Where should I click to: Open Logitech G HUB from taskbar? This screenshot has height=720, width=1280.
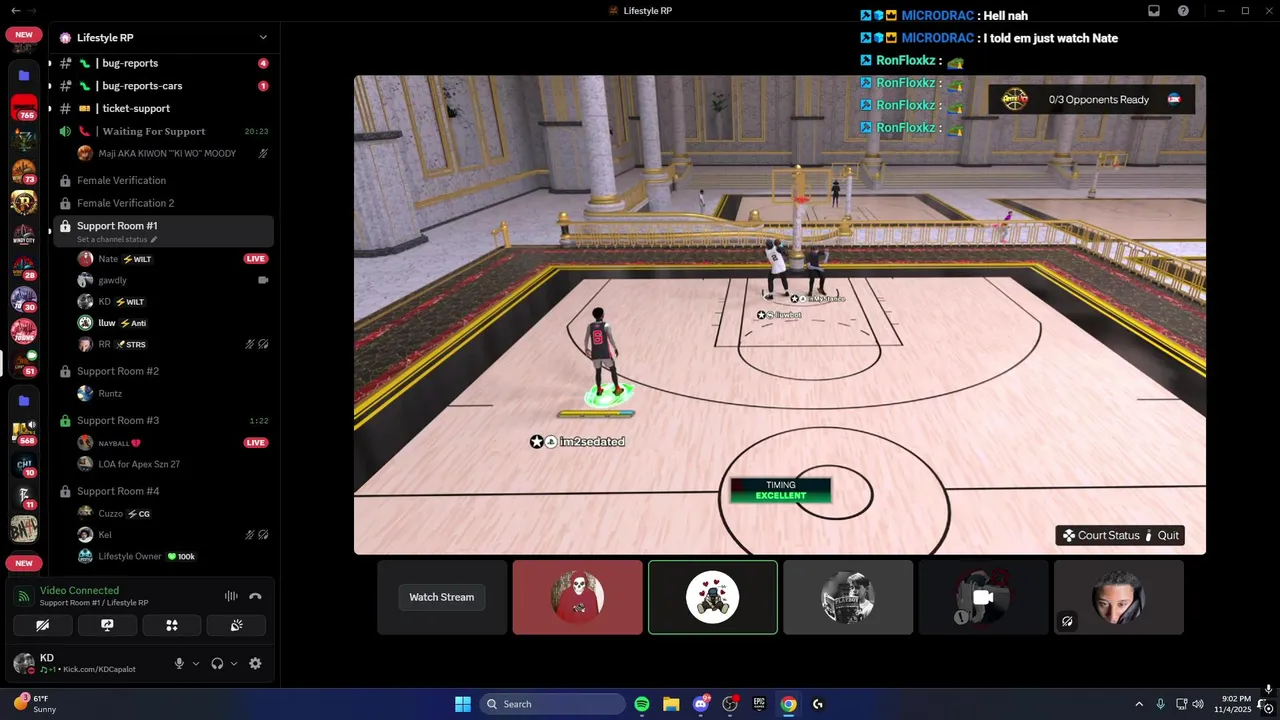tap(818, 704)
